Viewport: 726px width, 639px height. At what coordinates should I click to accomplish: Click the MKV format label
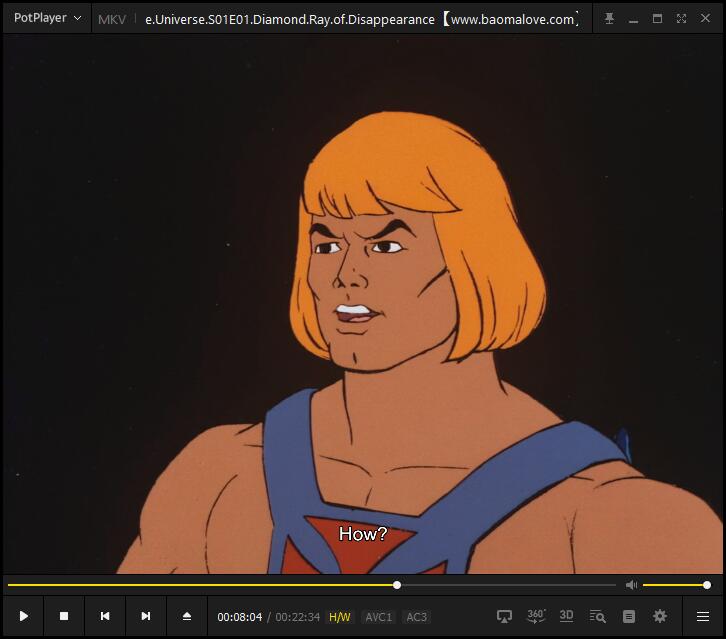(x=112, y=19)
